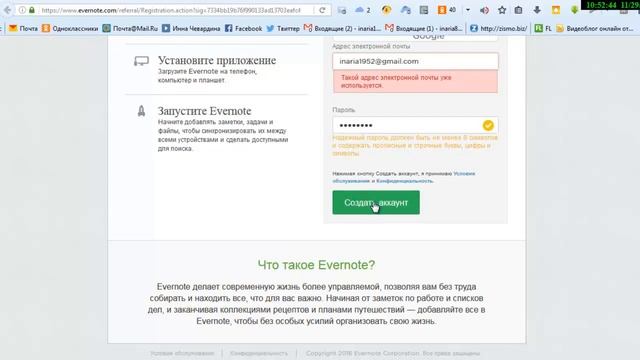This screenshot has height=360, width=640.
Task: Open footer Условия обслуживания link
Action: (x=182, y=353)
